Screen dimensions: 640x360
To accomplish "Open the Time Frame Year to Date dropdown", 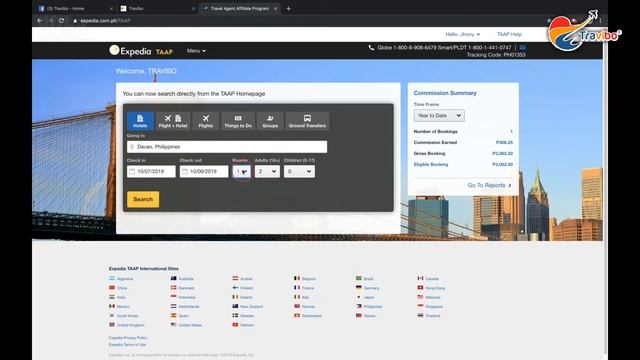I will tap(439, 116).
